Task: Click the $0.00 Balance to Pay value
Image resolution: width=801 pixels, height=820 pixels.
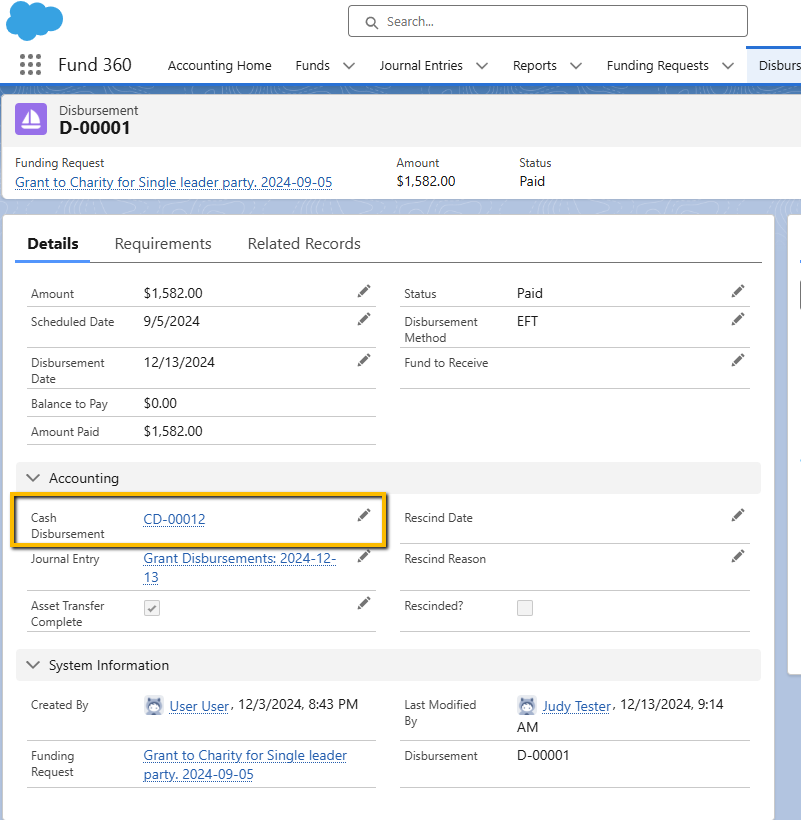Action: 160,403
